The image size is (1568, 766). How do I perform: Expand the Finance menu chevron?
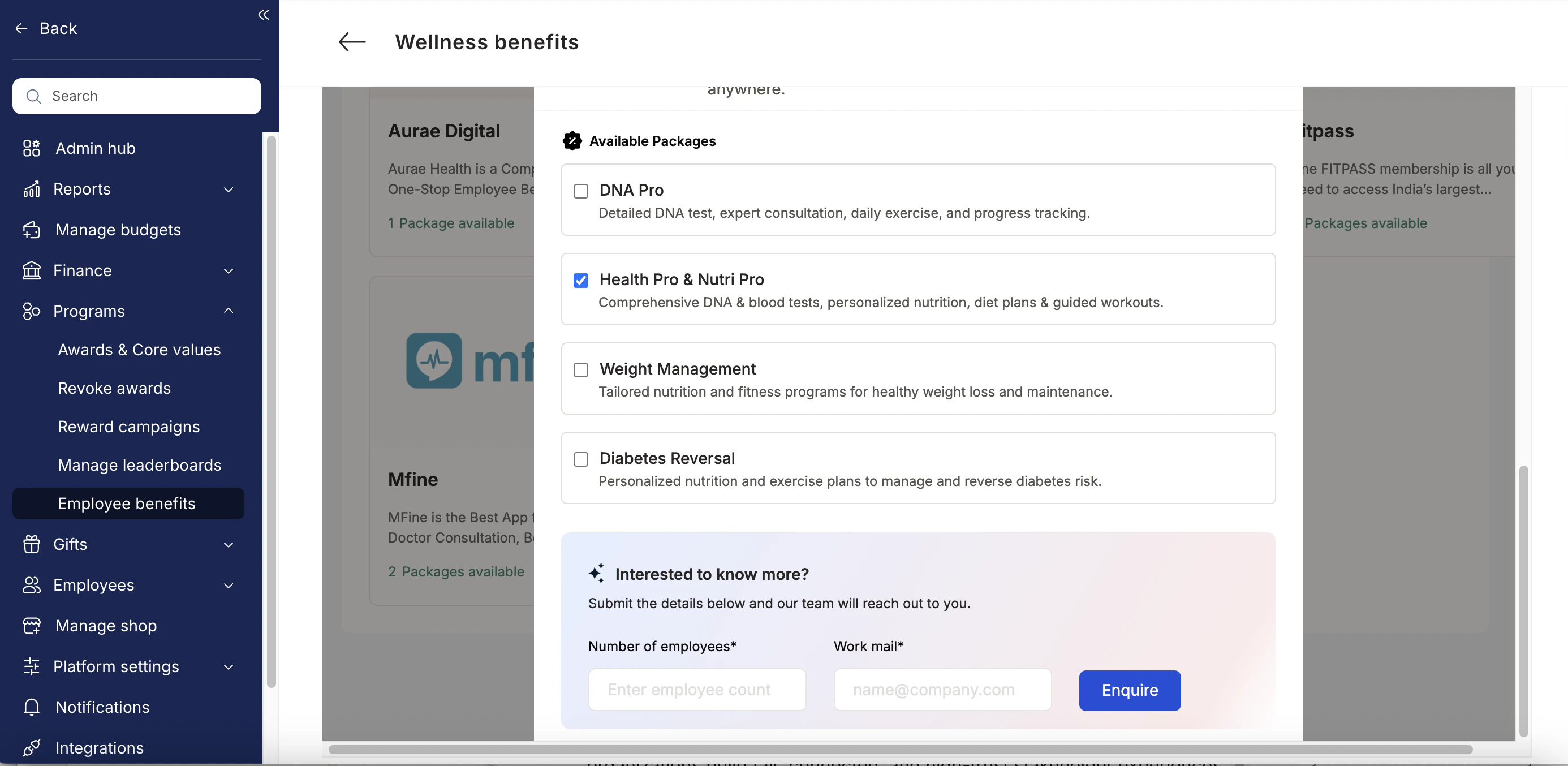point(229,271)
